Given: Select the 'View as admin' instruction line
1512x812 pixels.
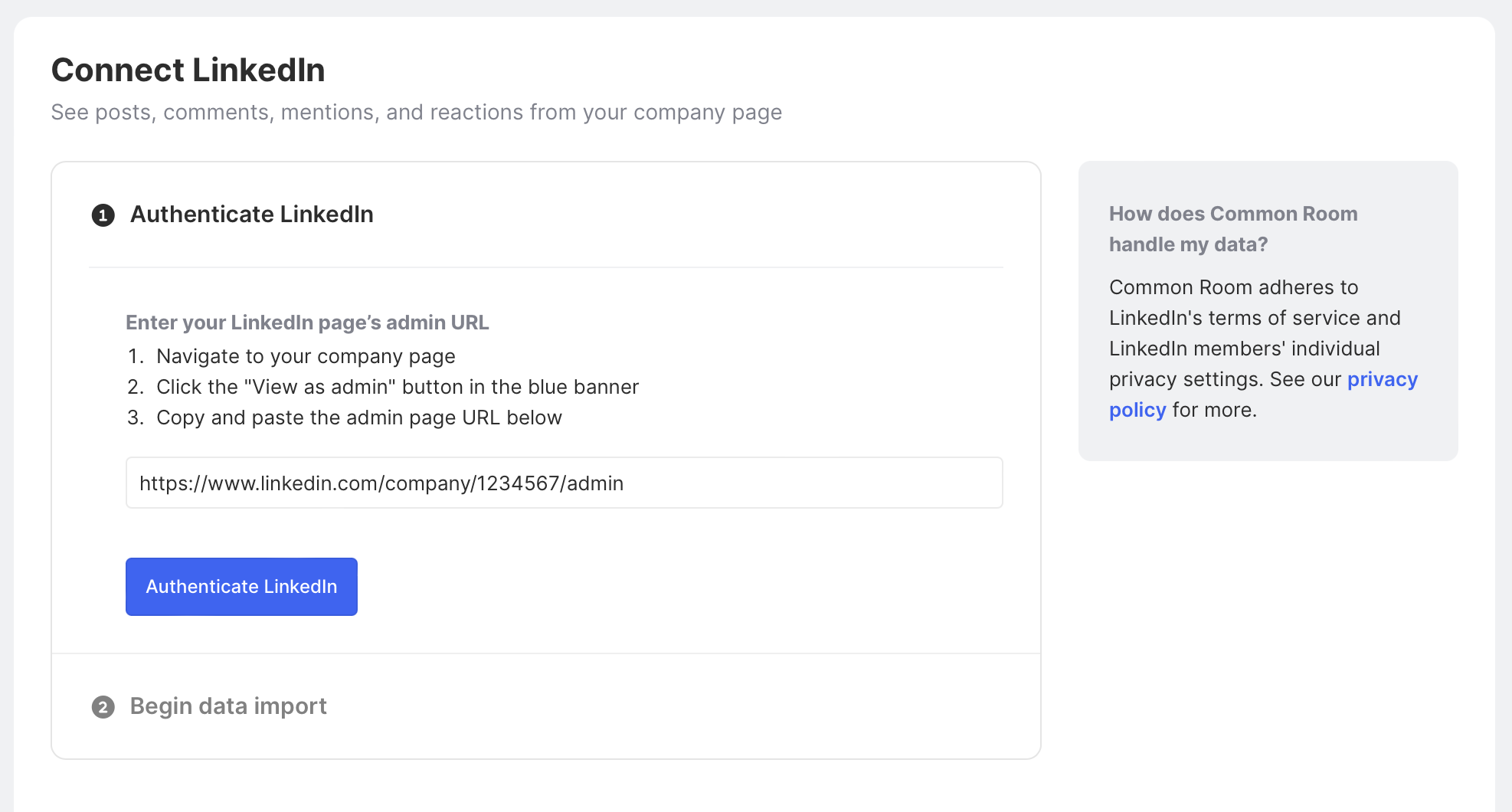Looking at the screenshot, I should click(x=397, y=387).
